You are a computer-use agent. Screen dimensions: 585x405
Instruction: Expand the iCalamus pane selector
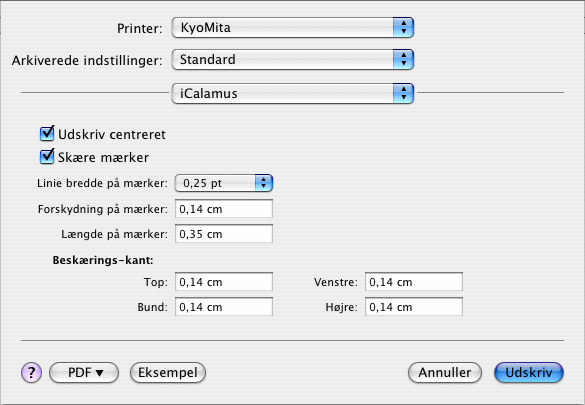pos(292,93)
